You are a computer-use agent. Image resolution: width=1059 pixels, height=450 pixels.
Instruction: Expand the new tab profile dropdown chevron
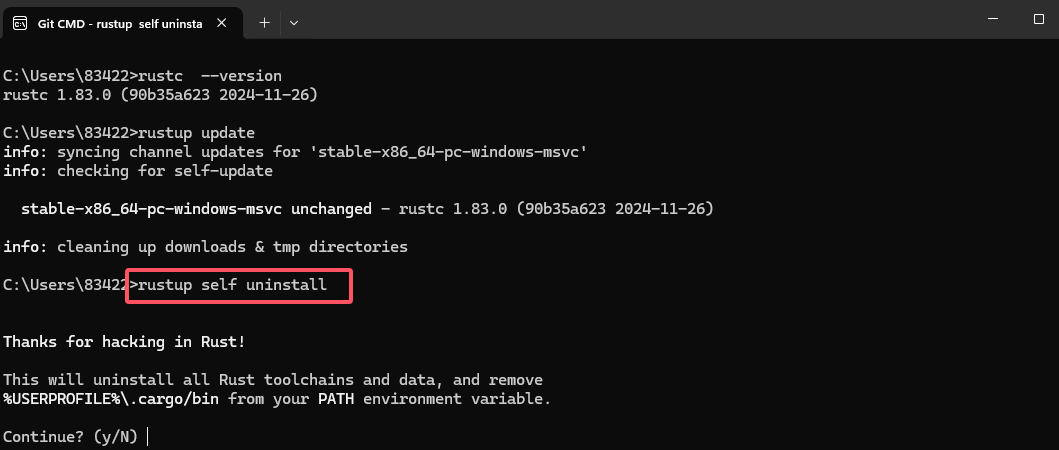coord(294,23)
